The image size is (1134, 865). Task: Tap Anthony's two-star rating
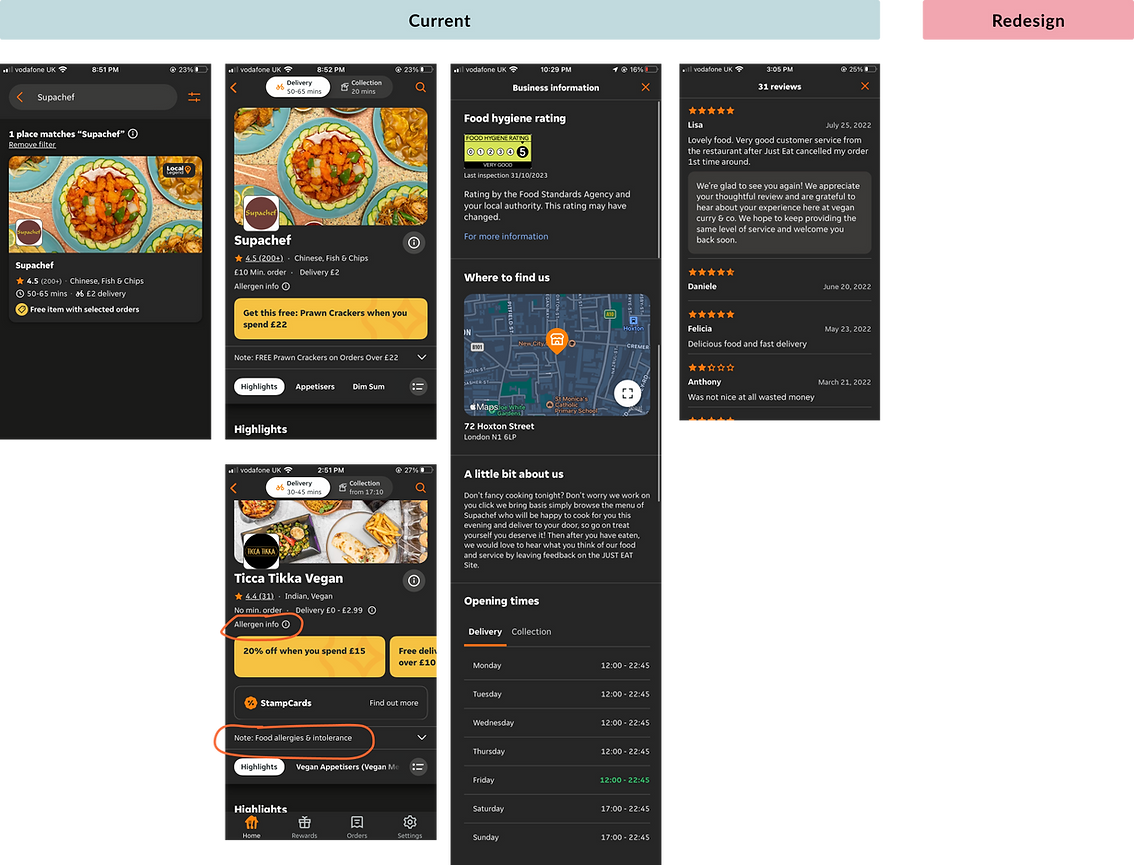711,367
